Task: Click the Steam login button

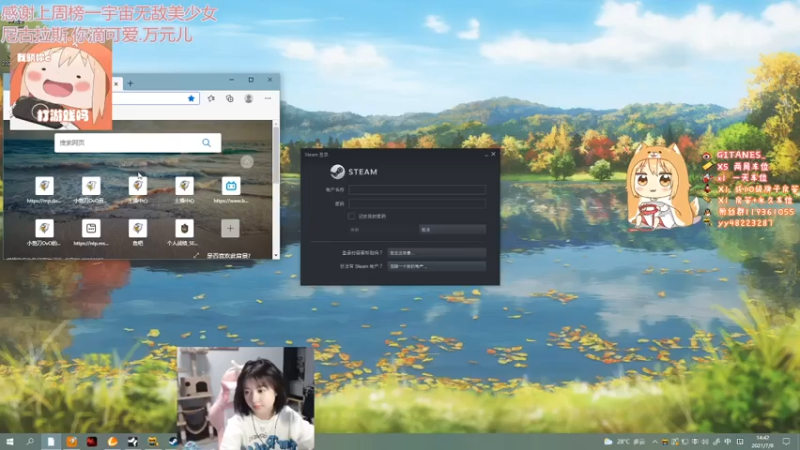Action: 382,230
